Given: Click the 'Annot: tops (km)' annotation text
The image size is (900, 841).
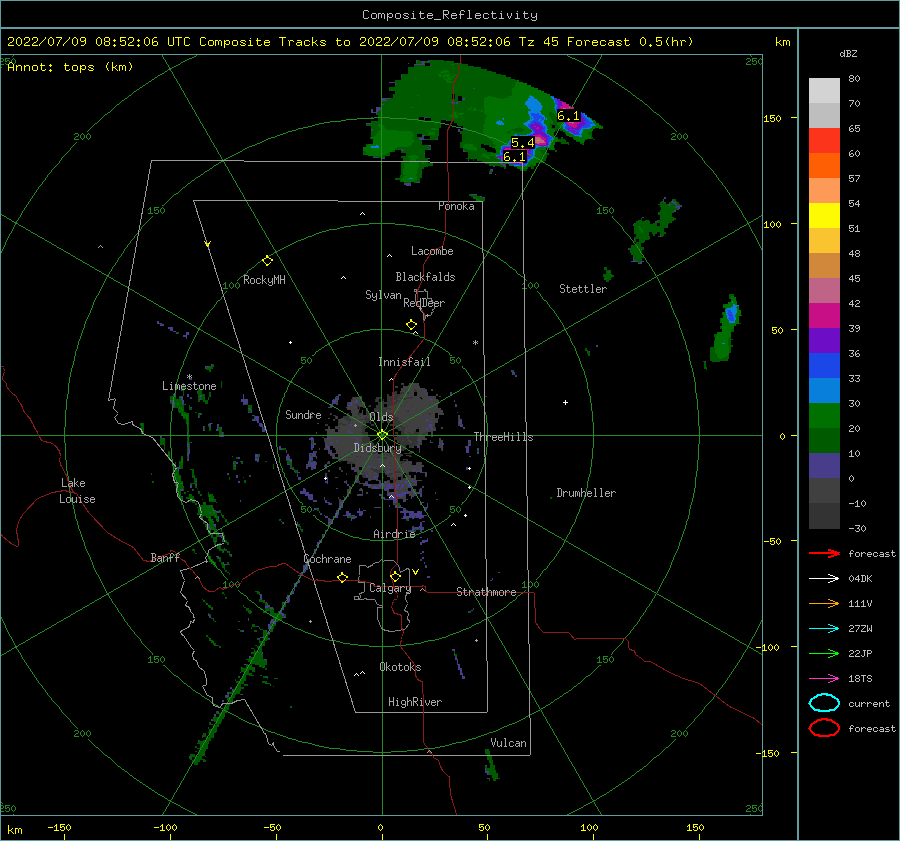Looking at the screenshot, I should [70, 67].
